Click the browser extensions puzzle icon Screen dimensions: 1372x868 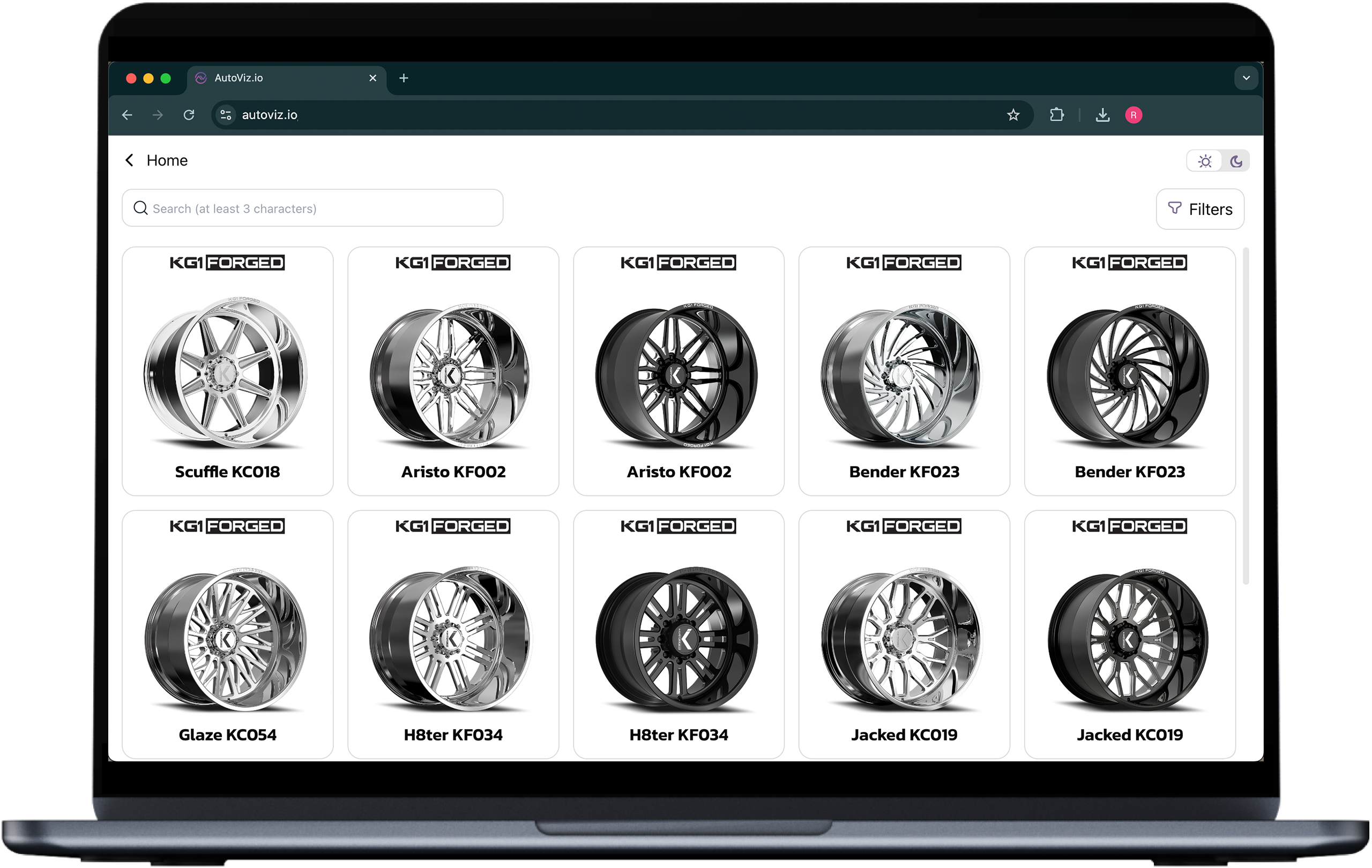(x=1057, y=115)
